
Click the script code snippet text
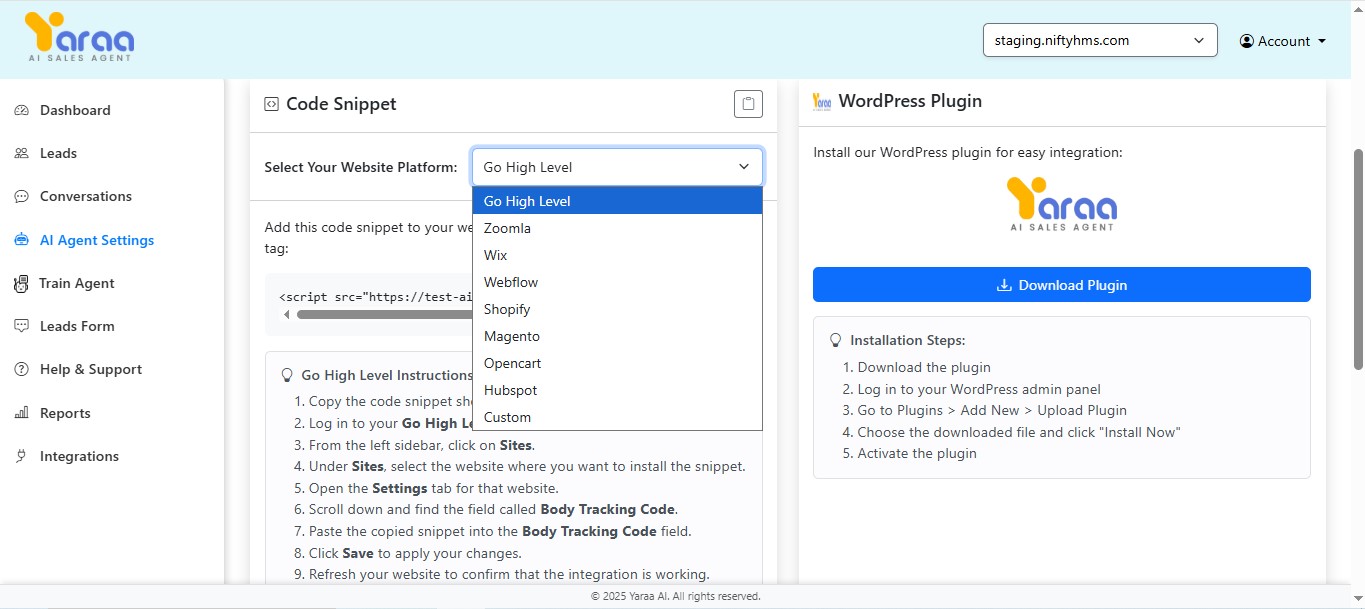point(375,297)
